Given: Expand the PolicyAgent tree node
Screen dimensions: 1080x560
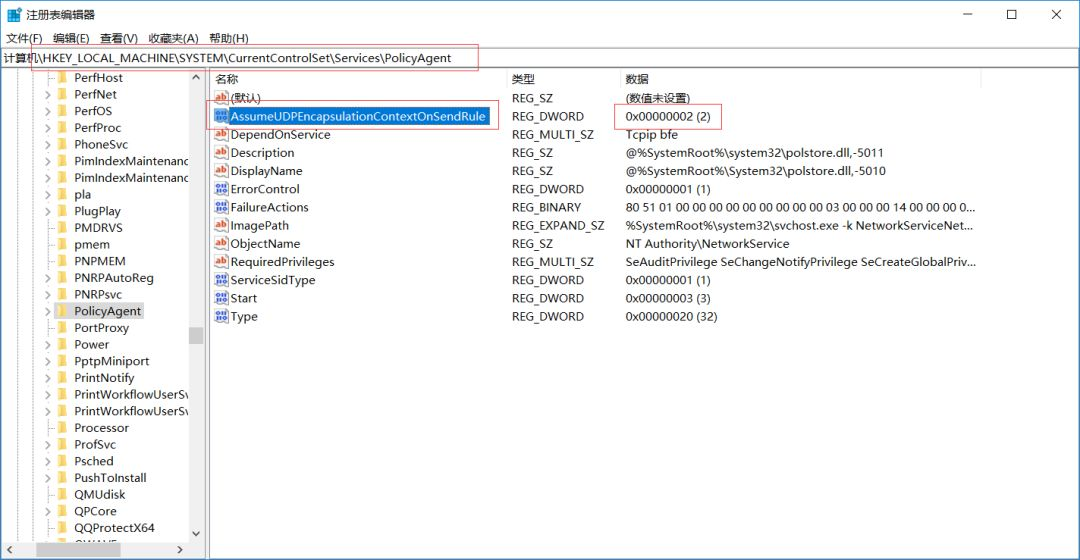Looking at the screenshot, I should tap(47, 311).
